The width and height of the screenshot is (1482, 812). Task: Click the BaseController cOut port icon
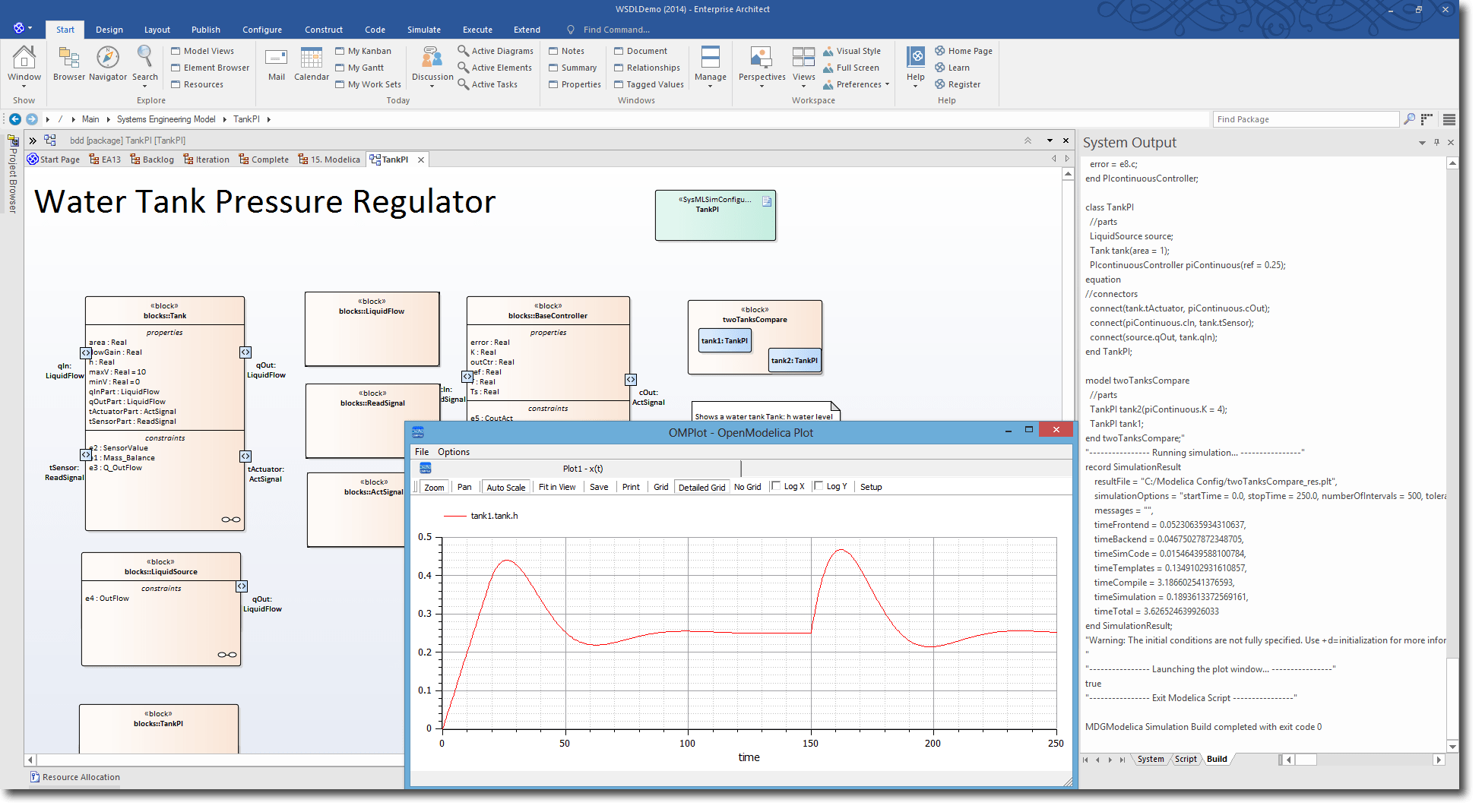coord(631,380)
